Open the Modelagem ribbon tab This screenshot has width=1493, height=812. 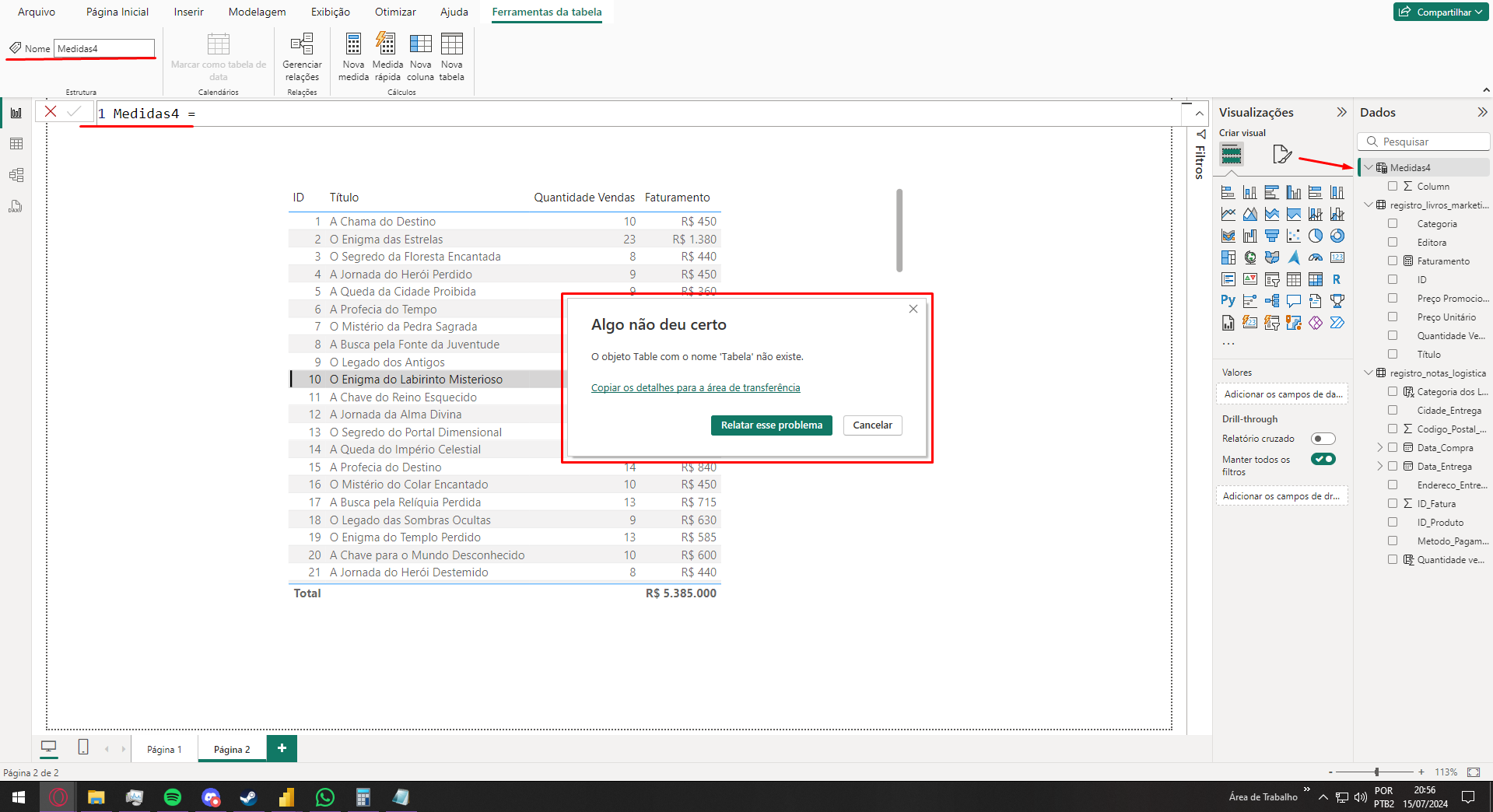click(x=258, y=12)
